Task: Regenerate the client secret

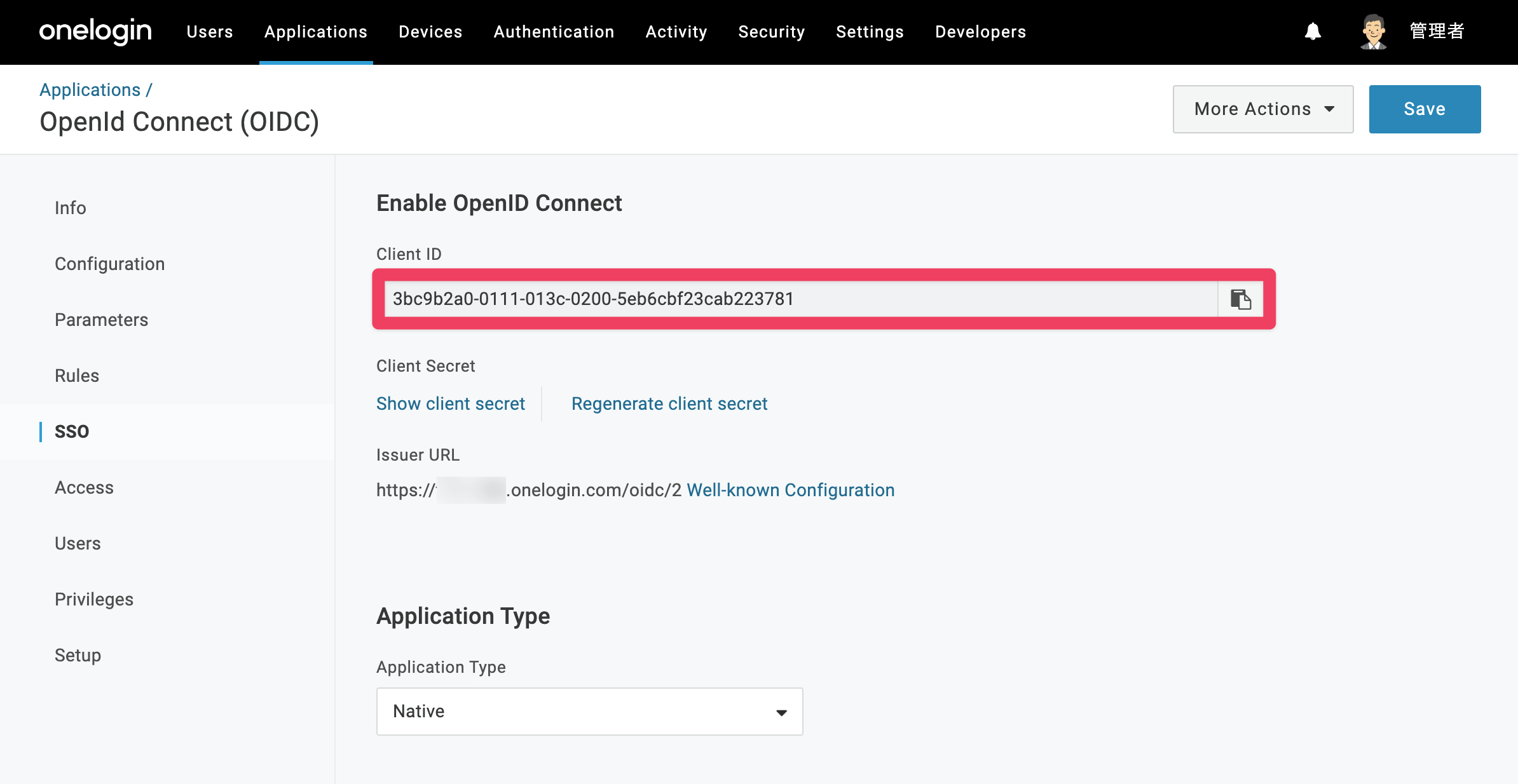Action: 669,404
